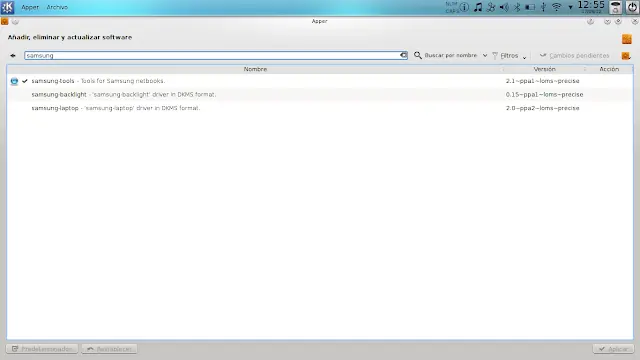Toggle the samsung-tools installed checkmark
The image size is (640, 360).
click(x=25, y=81)
